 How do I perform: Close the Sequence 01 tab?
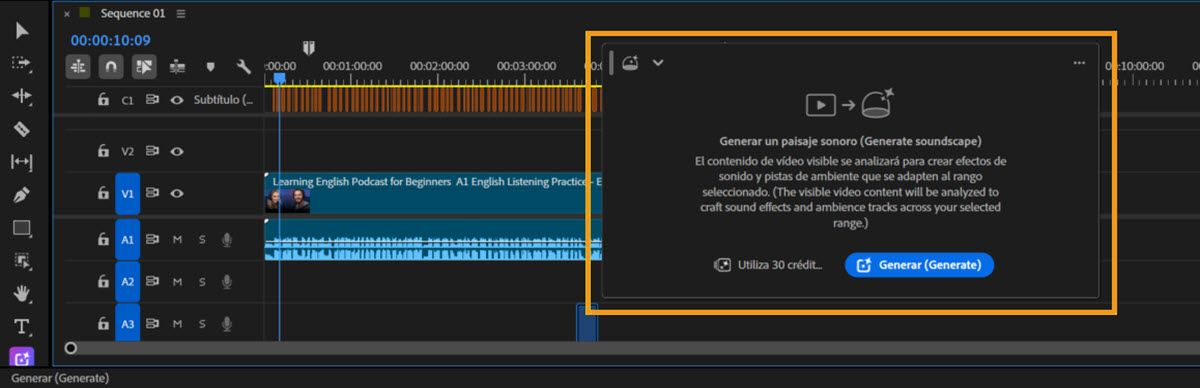pos(67,14)
